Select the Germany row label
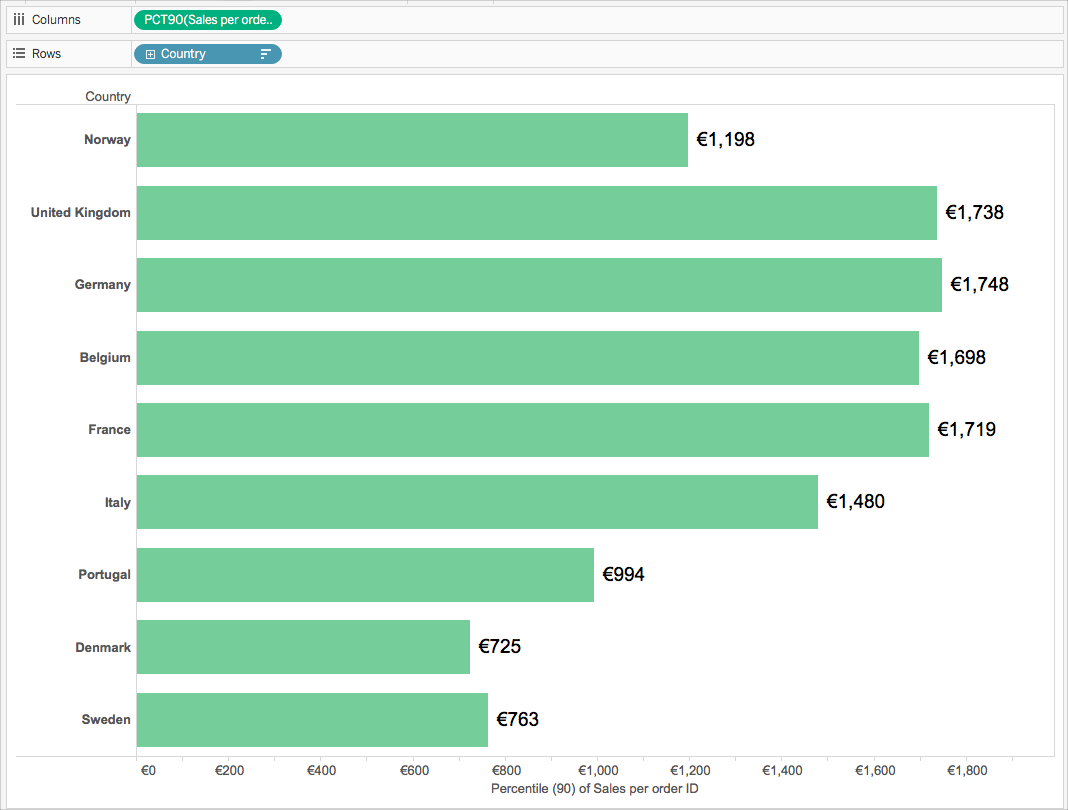Image resolution: width=1068 pixels, height=810 pixels. pyautogui.click(x=102, y=285)
